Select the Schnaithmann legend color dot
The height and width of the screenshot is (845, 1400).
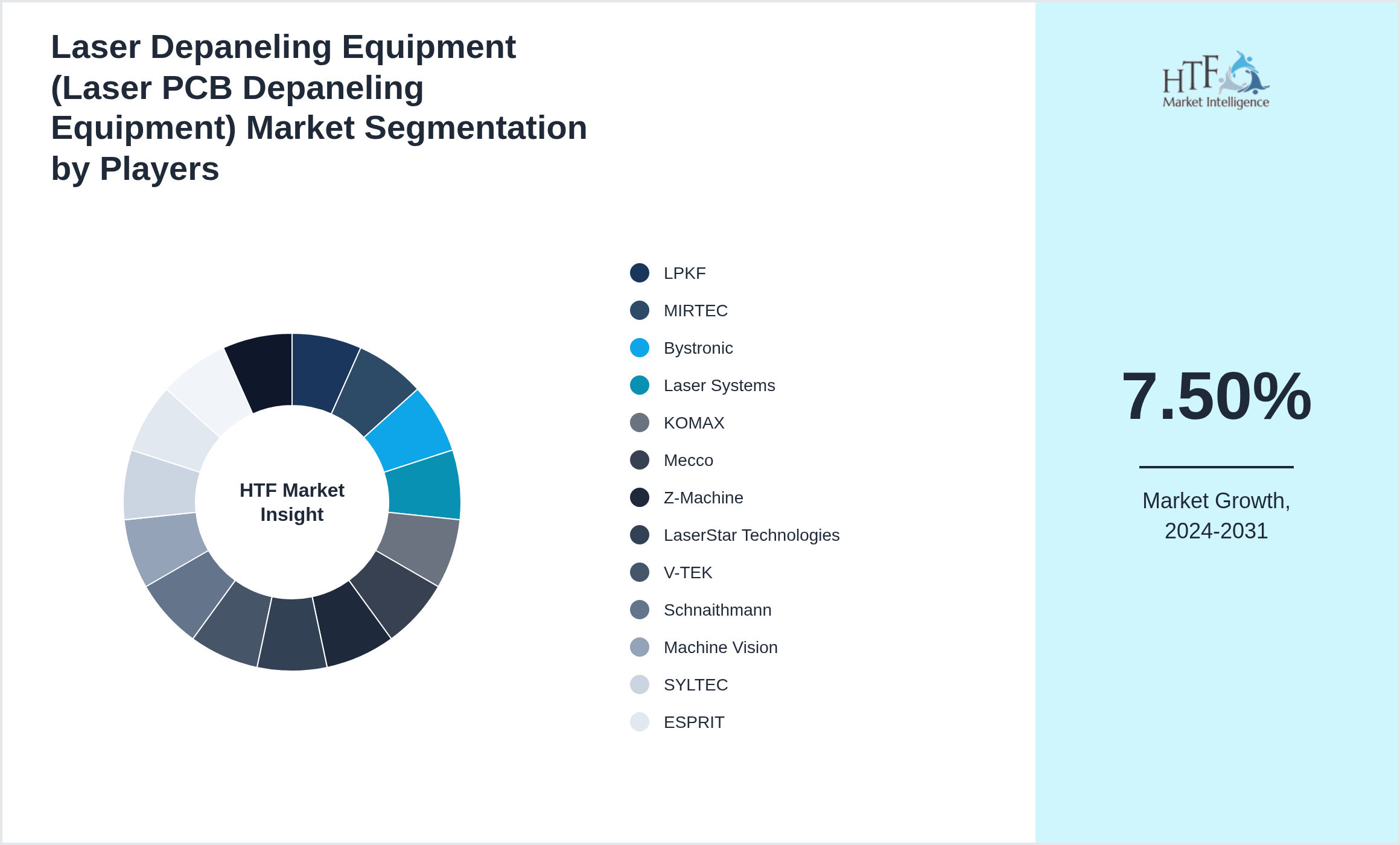click(x=640, y=610)
